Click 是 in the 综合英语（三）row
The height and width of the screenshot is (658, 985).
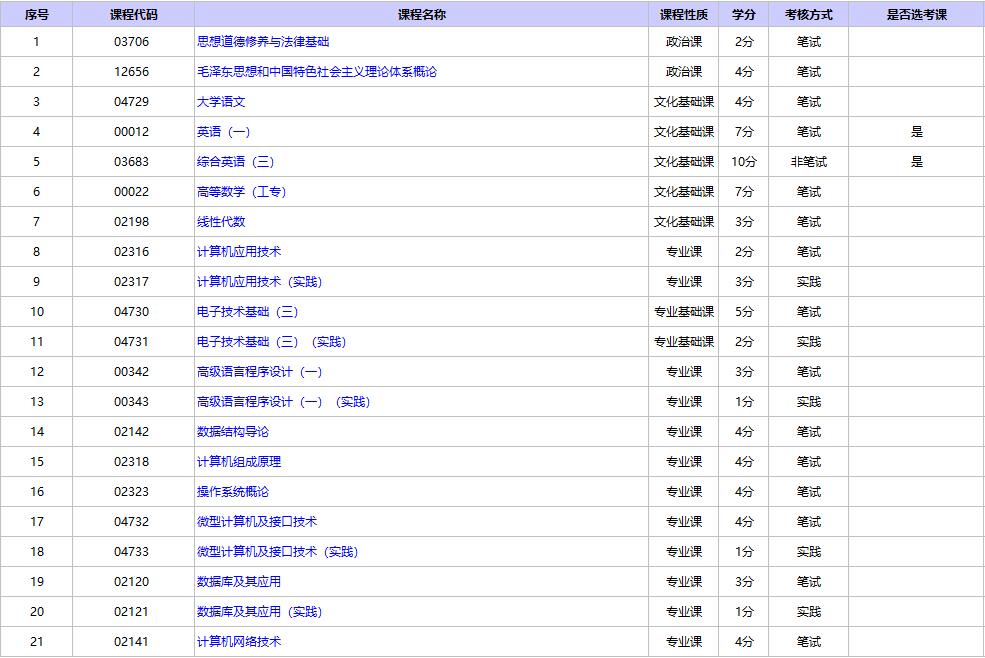(x=917, y=162)
